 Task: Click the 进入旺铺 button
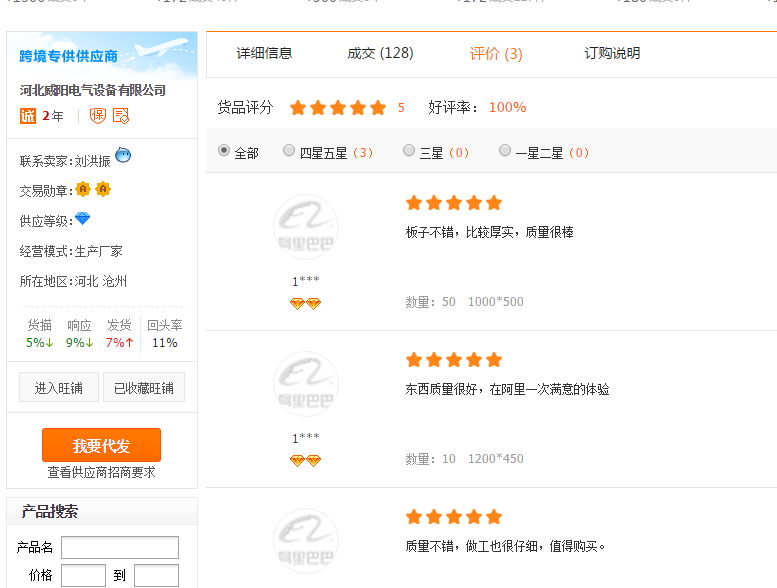pos(59,387)
